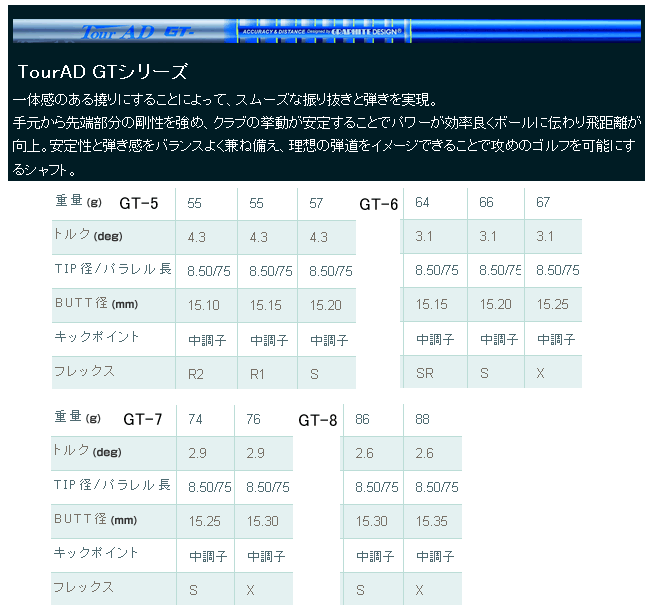Click the 'BUTT径 (mm)' label in the upper table

coord(96,303)
